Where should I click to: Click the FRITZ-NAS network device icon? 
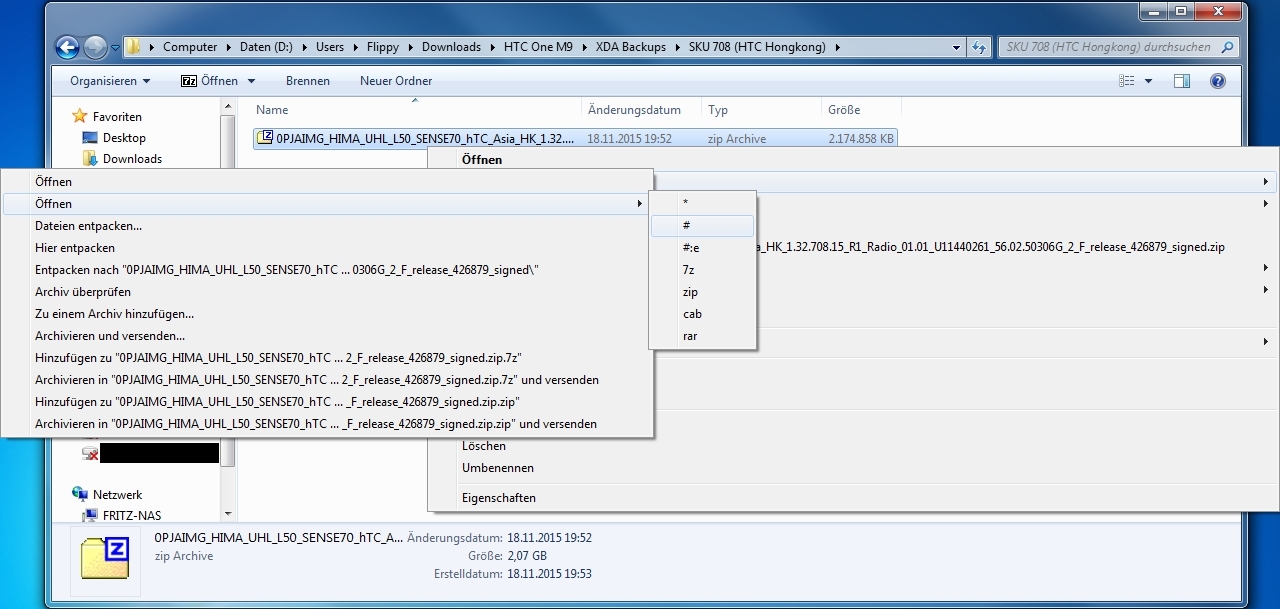90,516
